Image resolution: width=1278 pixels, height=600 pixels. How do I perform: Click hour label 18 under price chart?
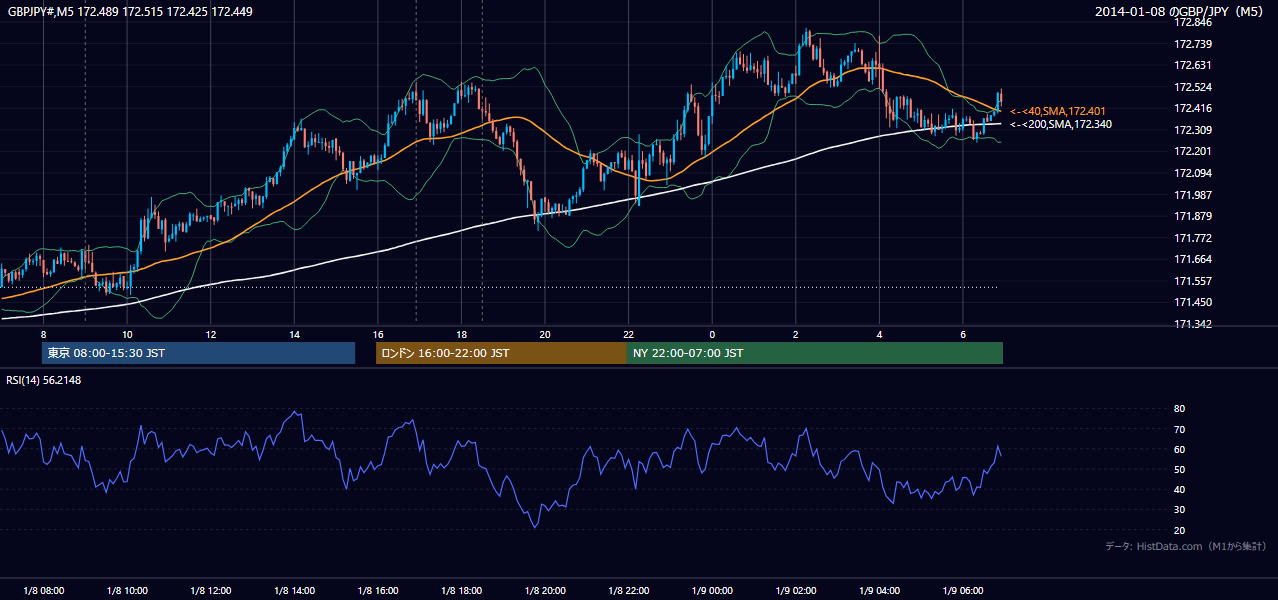[461, 334]
